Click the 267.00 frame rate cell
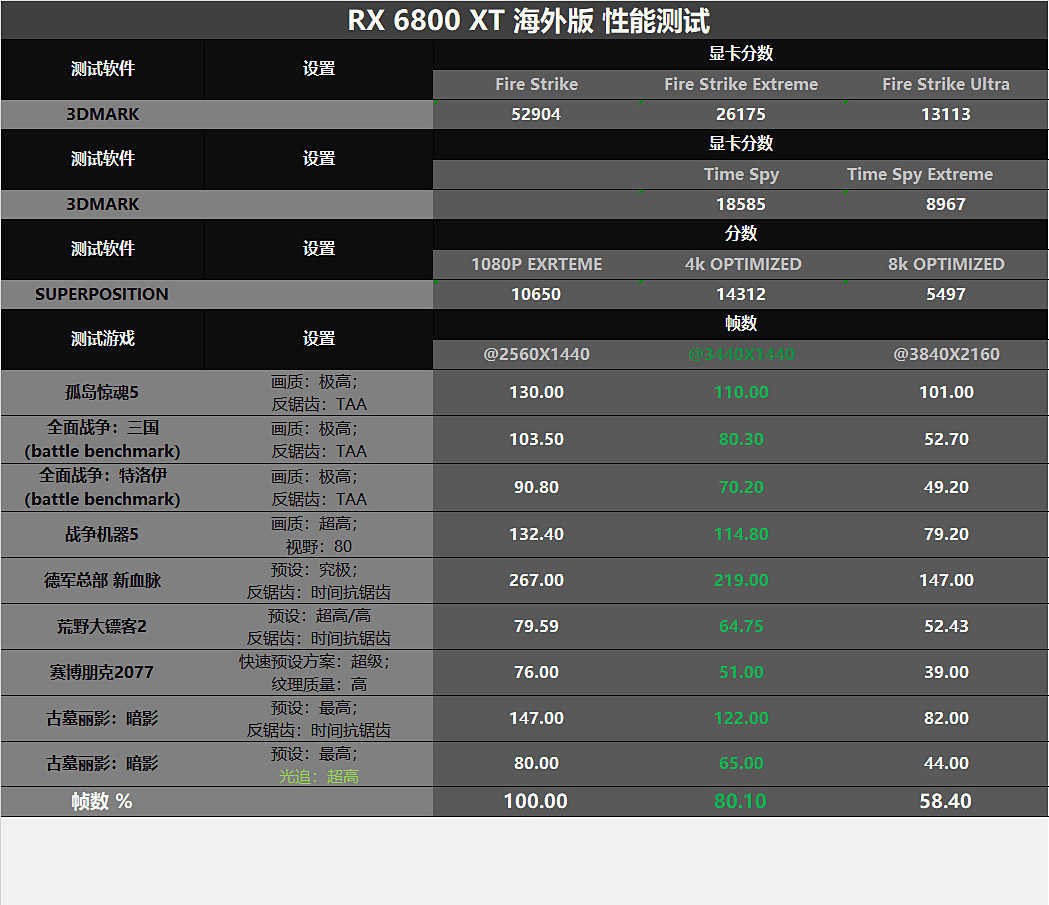The width and height of the screenshot is (1049, 905). (x=536, y=581)
